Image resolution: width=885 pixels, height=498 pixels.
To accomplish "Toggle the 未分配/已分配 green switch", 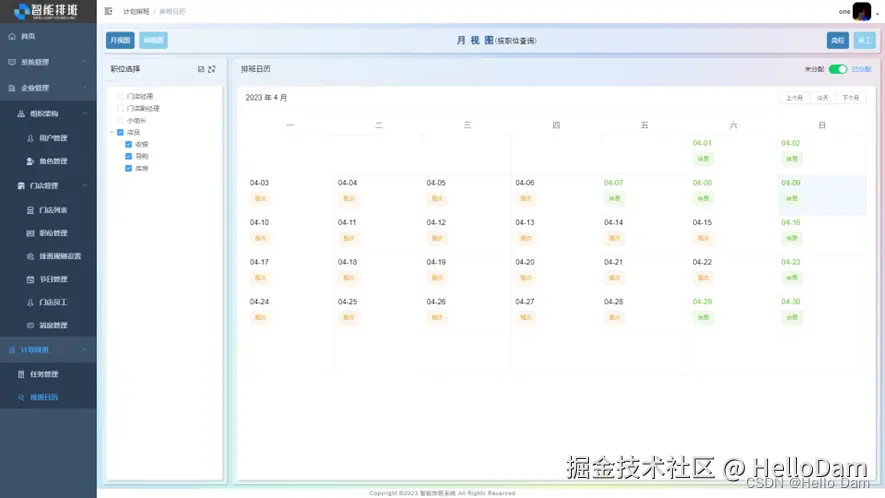I will pos(838,69).
